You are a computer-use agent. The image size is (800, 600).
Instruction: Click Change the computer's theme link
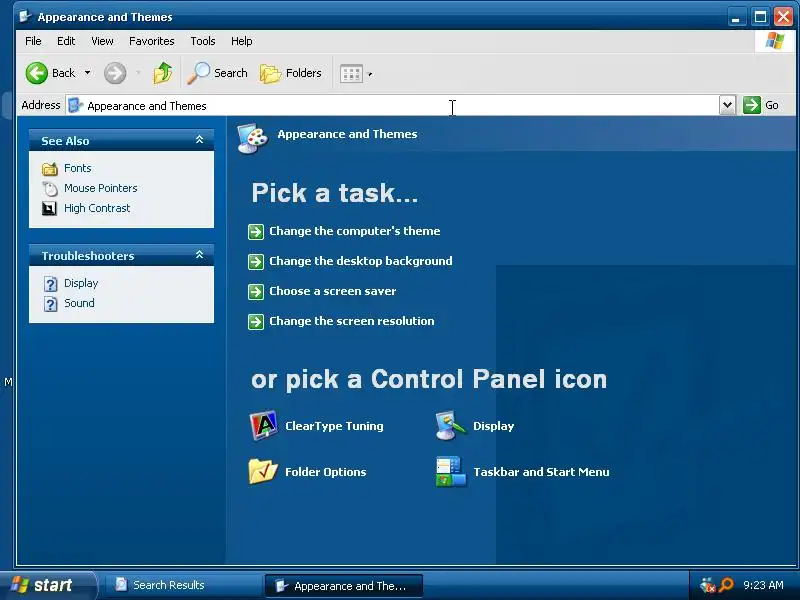(355, 231)
